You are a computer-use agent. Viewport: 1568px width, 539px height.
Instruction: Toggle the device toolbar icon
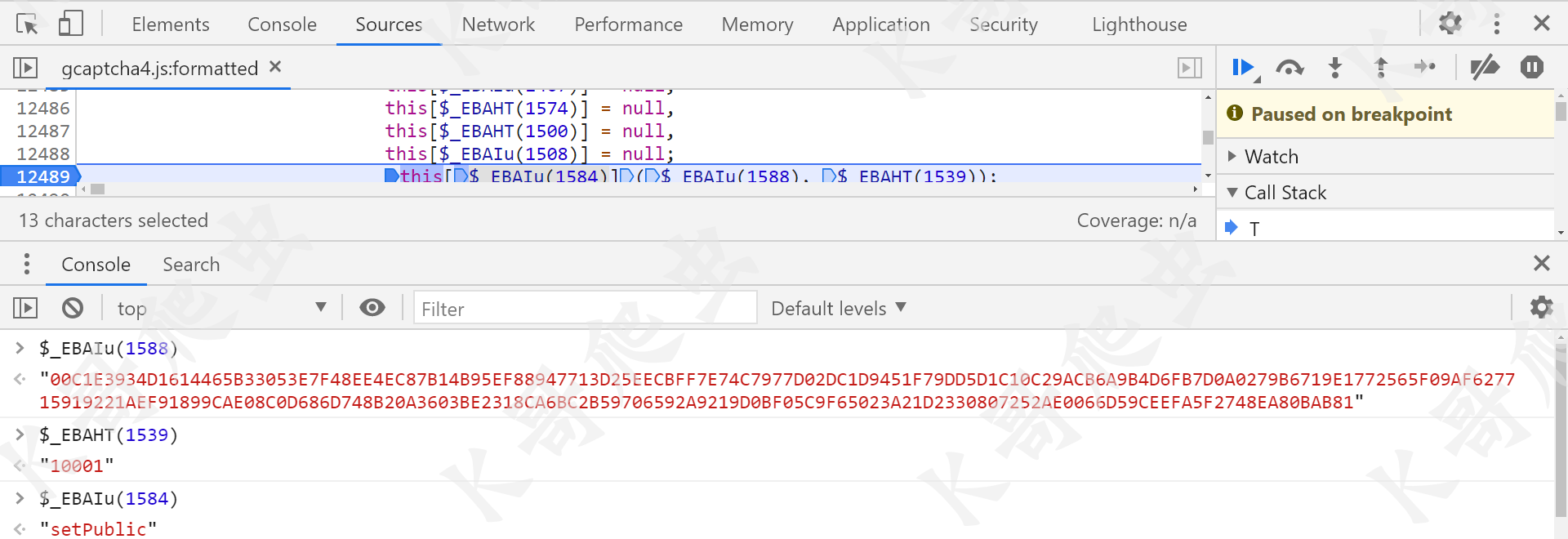tap(71, 24)
